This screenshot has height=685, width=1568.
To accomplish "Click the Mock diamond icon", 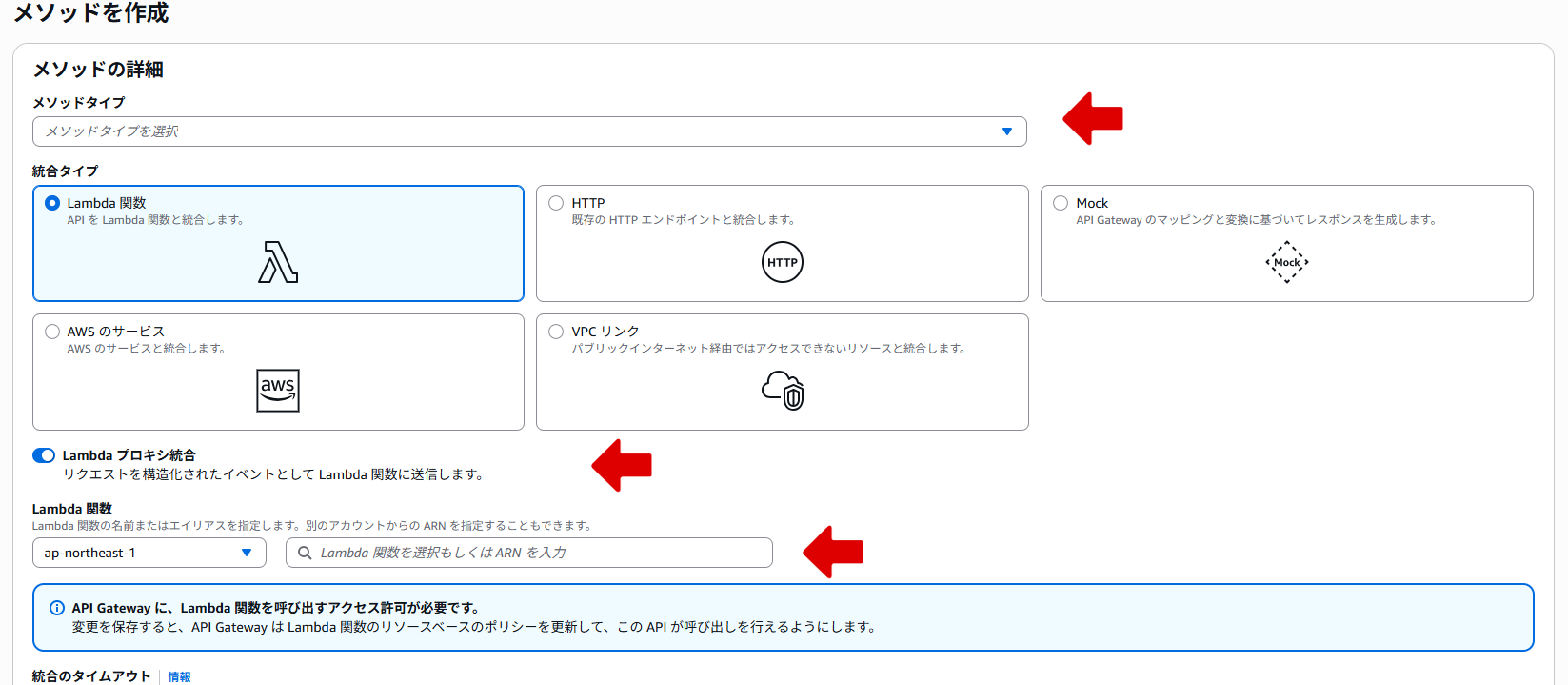I will pos(1287,262).
